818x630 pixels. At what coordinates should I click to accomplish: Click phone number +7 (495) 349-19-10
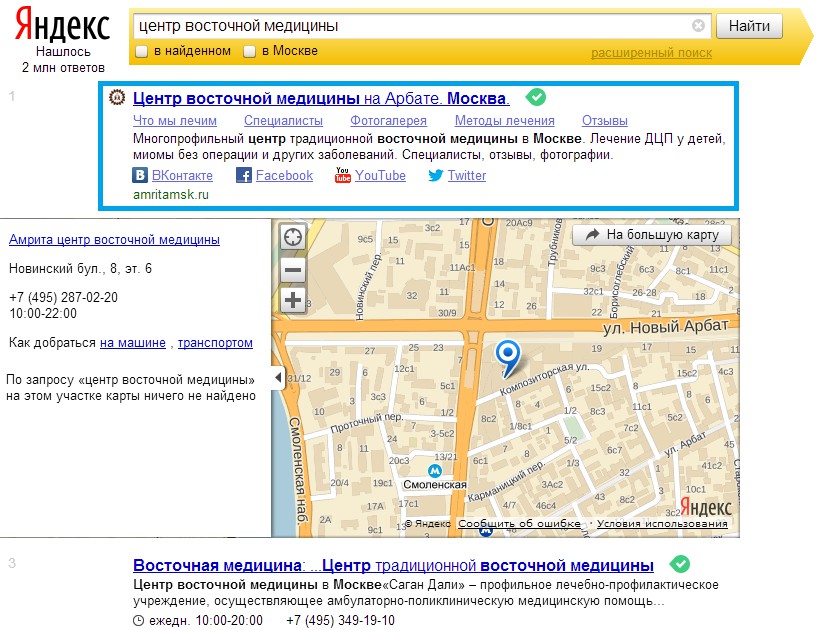click(x=340, y=621)
